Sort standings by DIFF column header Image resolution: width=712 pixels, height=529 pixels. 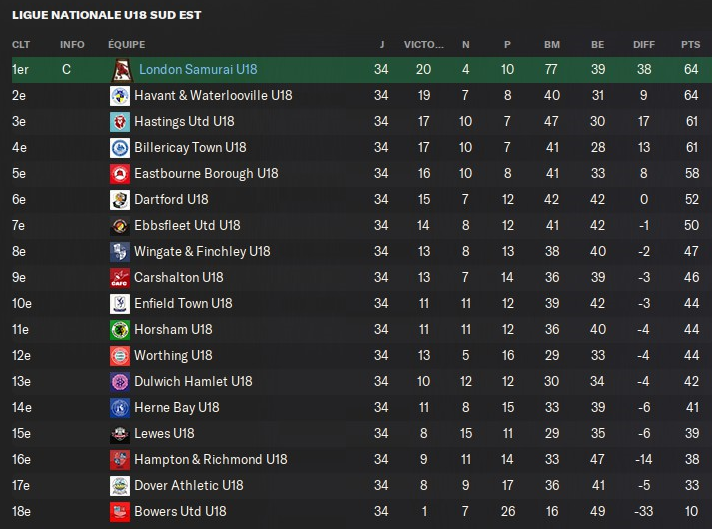tap(644, 44)
